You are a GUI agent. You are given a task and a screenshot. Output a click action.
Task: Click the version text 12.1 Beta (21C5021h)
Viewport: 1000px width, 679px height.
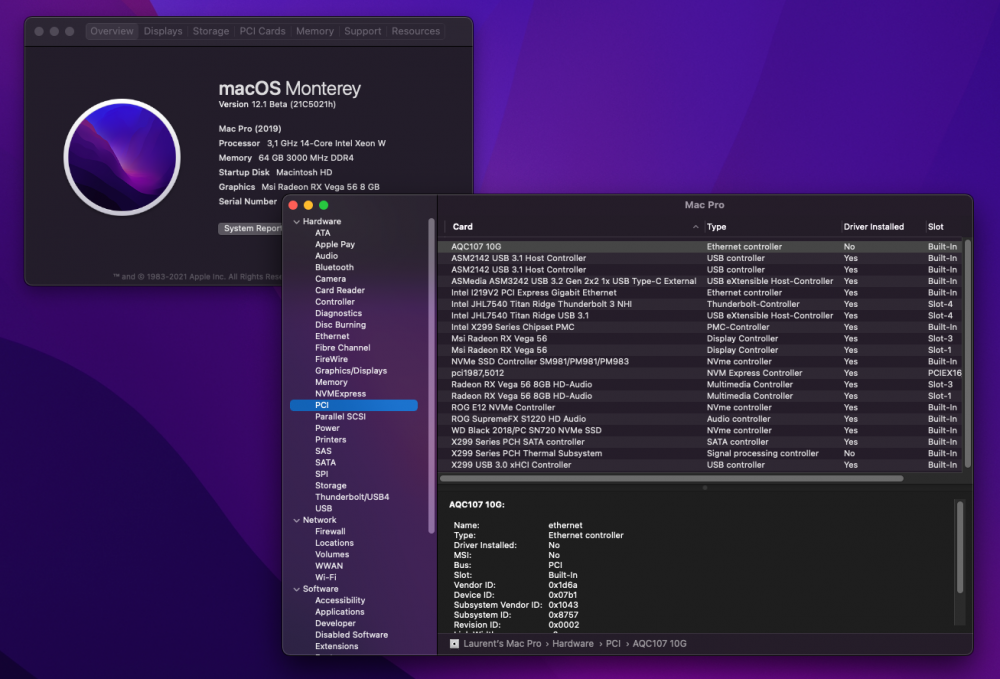[x=293, y=105]
